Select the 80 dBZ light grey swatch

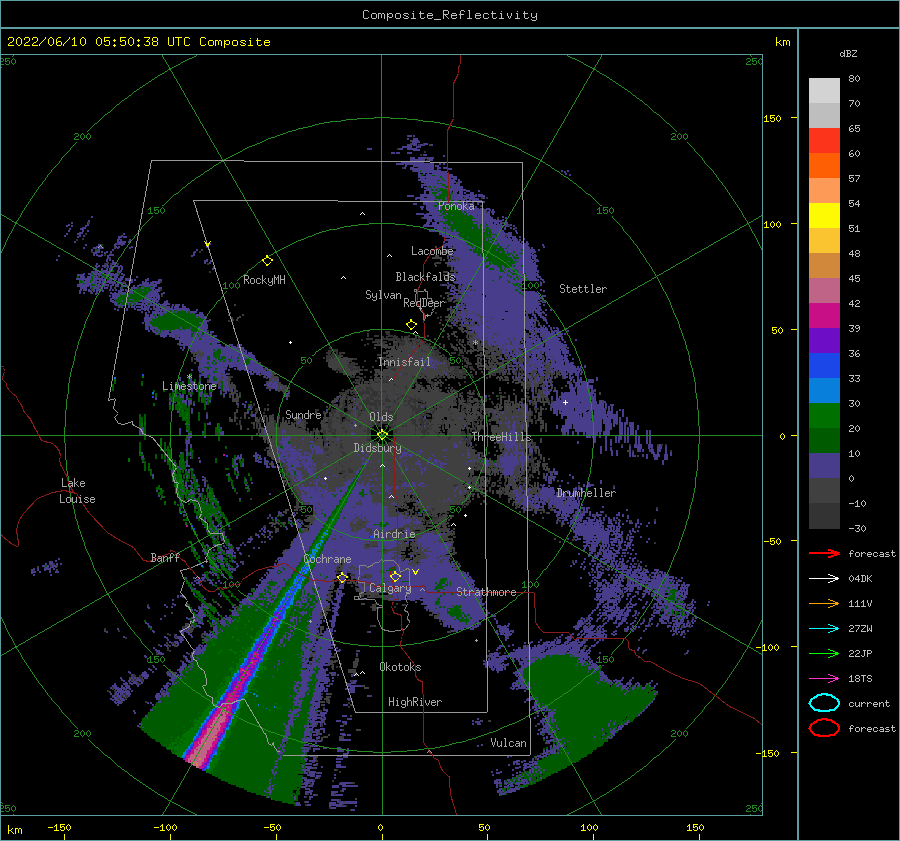coord(824,91)
